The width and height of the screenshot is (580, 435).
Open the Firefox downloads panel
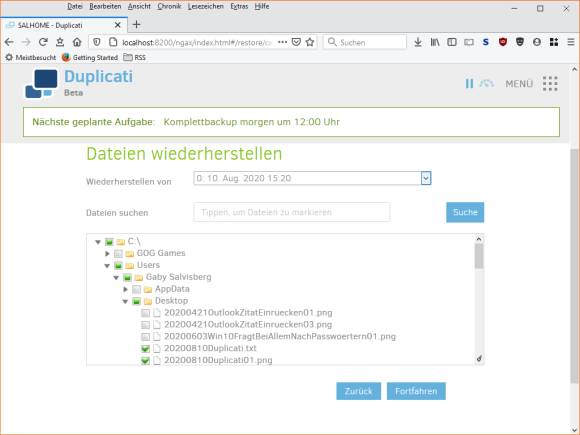click(418, 42)
